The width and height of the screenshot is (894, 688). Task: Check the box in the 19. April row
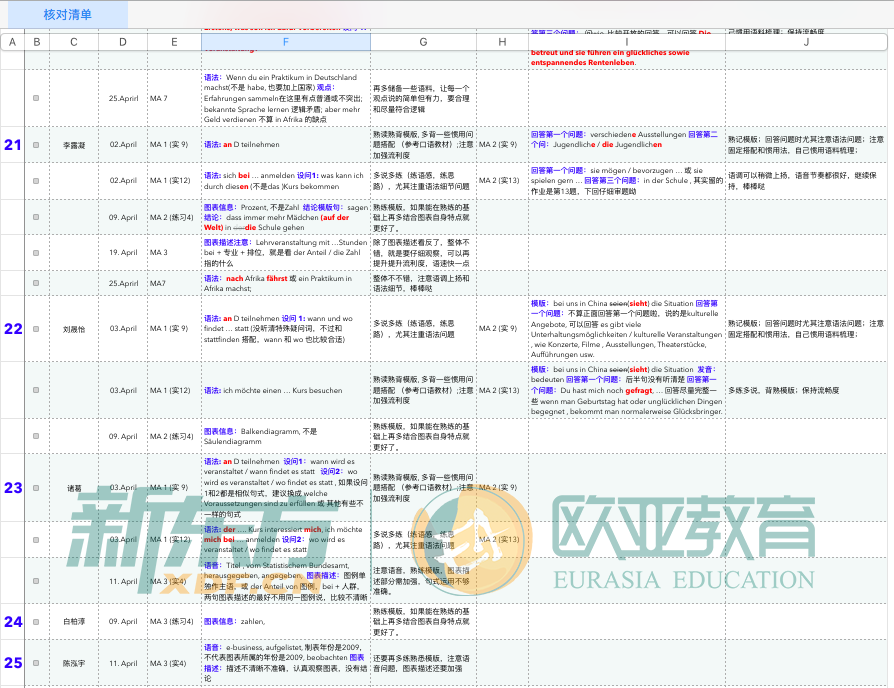click(36, 253)
